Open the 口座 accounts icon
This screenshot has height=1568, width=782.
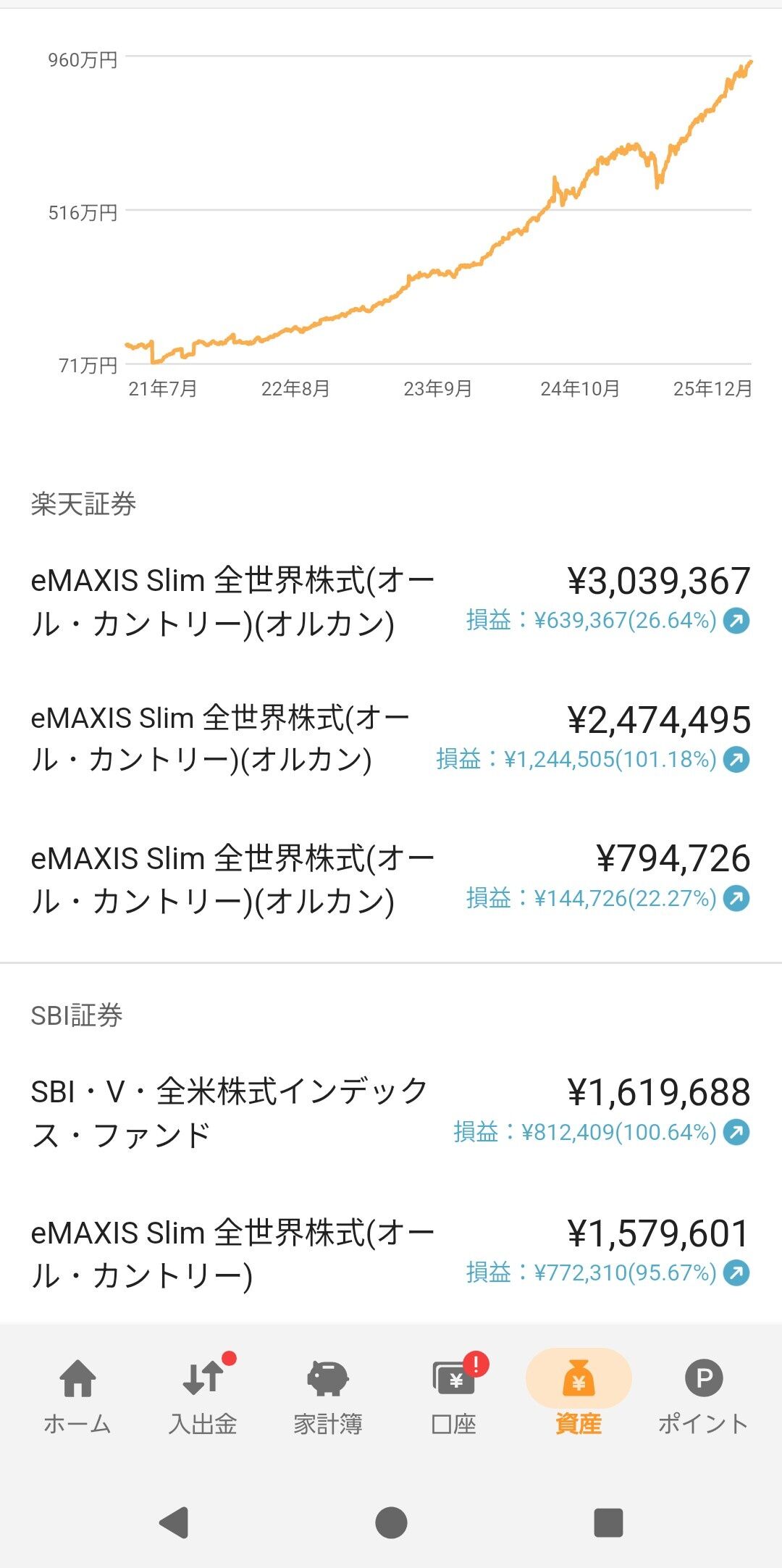pos(454,1379)
